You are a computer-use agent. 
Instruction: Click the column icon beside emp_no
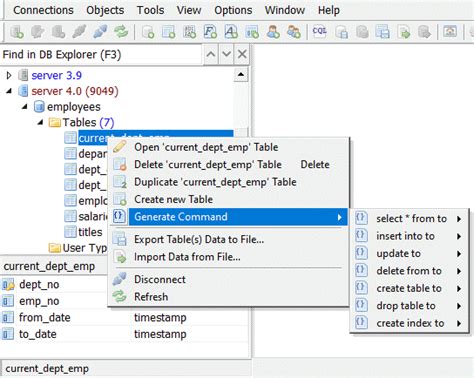[x=8, y=301]
